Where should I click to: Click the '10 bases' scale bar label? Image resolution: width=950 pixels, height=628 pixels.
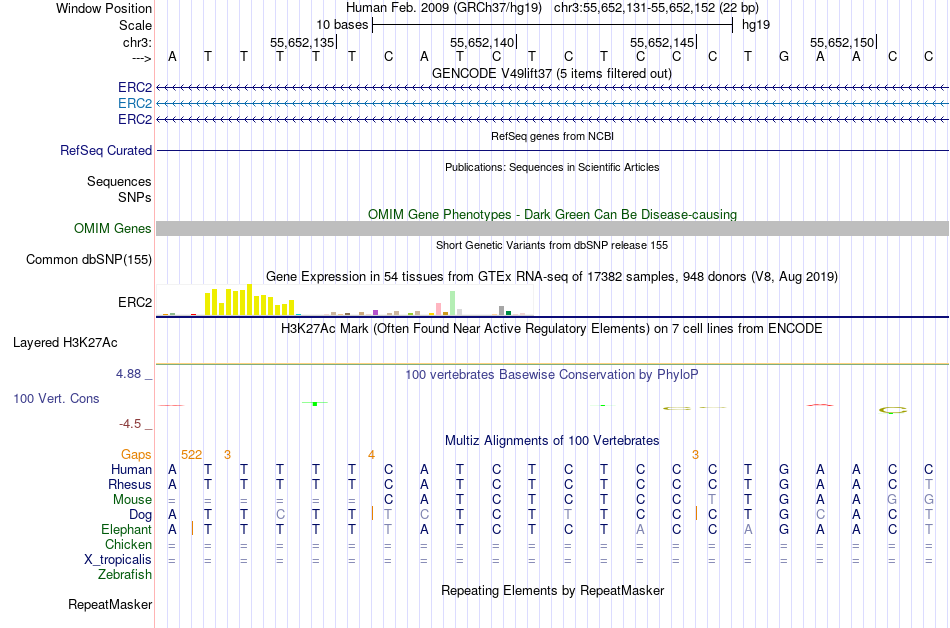pos(342,25)
